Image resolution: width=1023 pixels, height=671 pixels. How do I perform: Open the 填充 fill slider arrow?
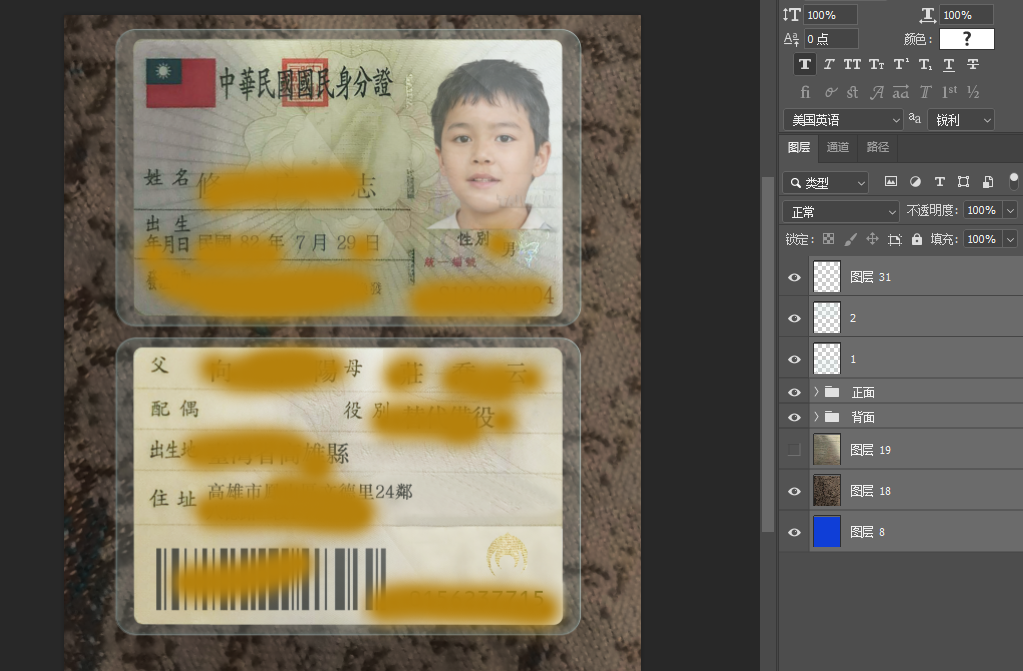[x=1011, y=239]
